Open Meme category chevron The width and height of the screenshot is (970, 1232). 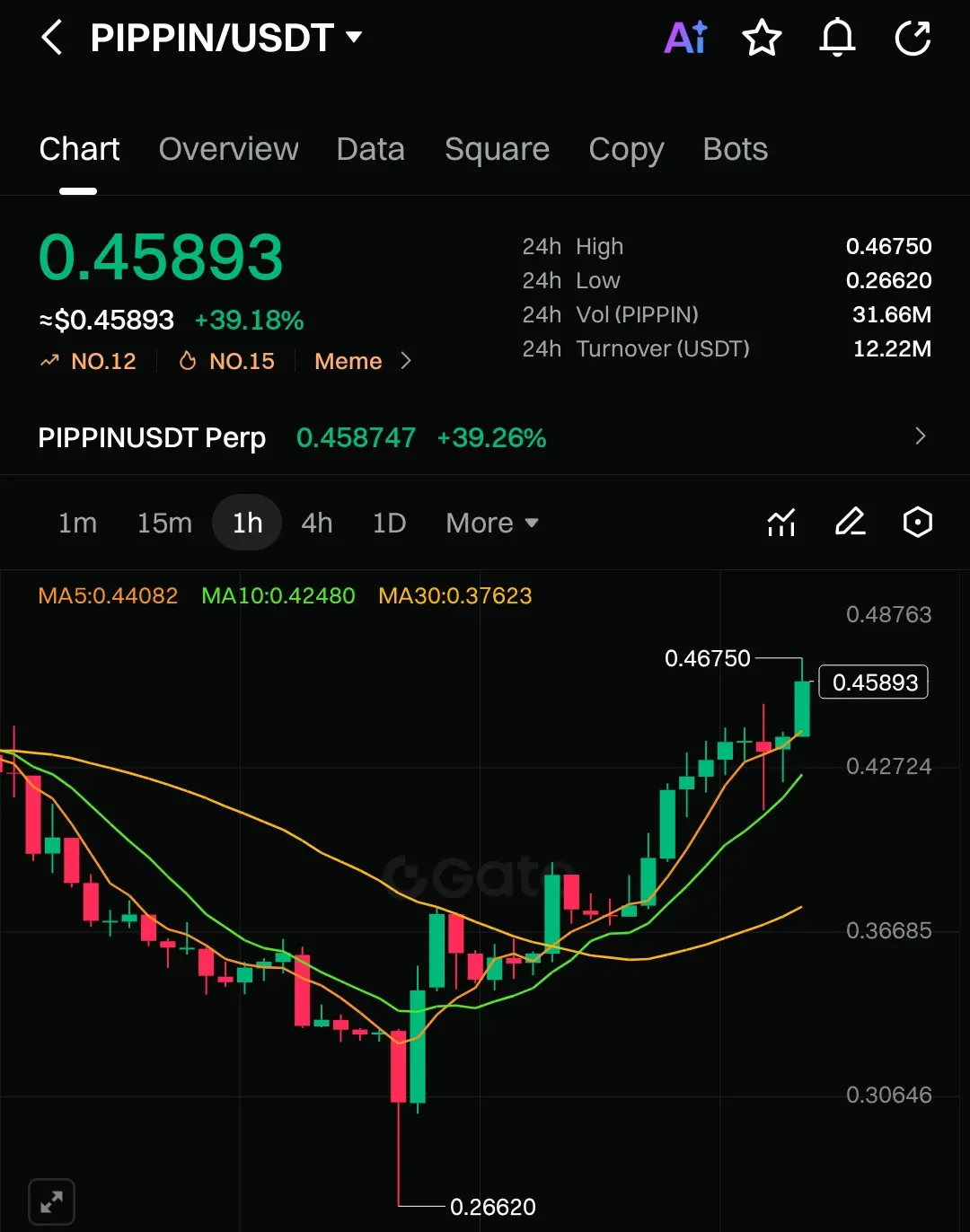tap(406, 361)
